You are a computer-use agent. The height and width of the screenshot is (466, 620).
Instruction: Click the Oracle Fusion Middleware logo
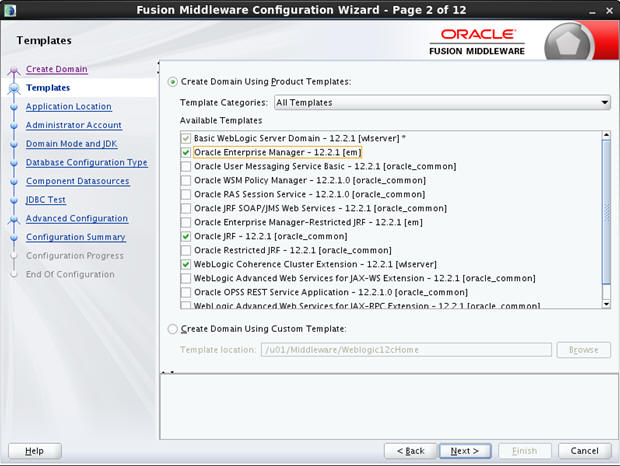pyautogui.click(x=477, y=42)
